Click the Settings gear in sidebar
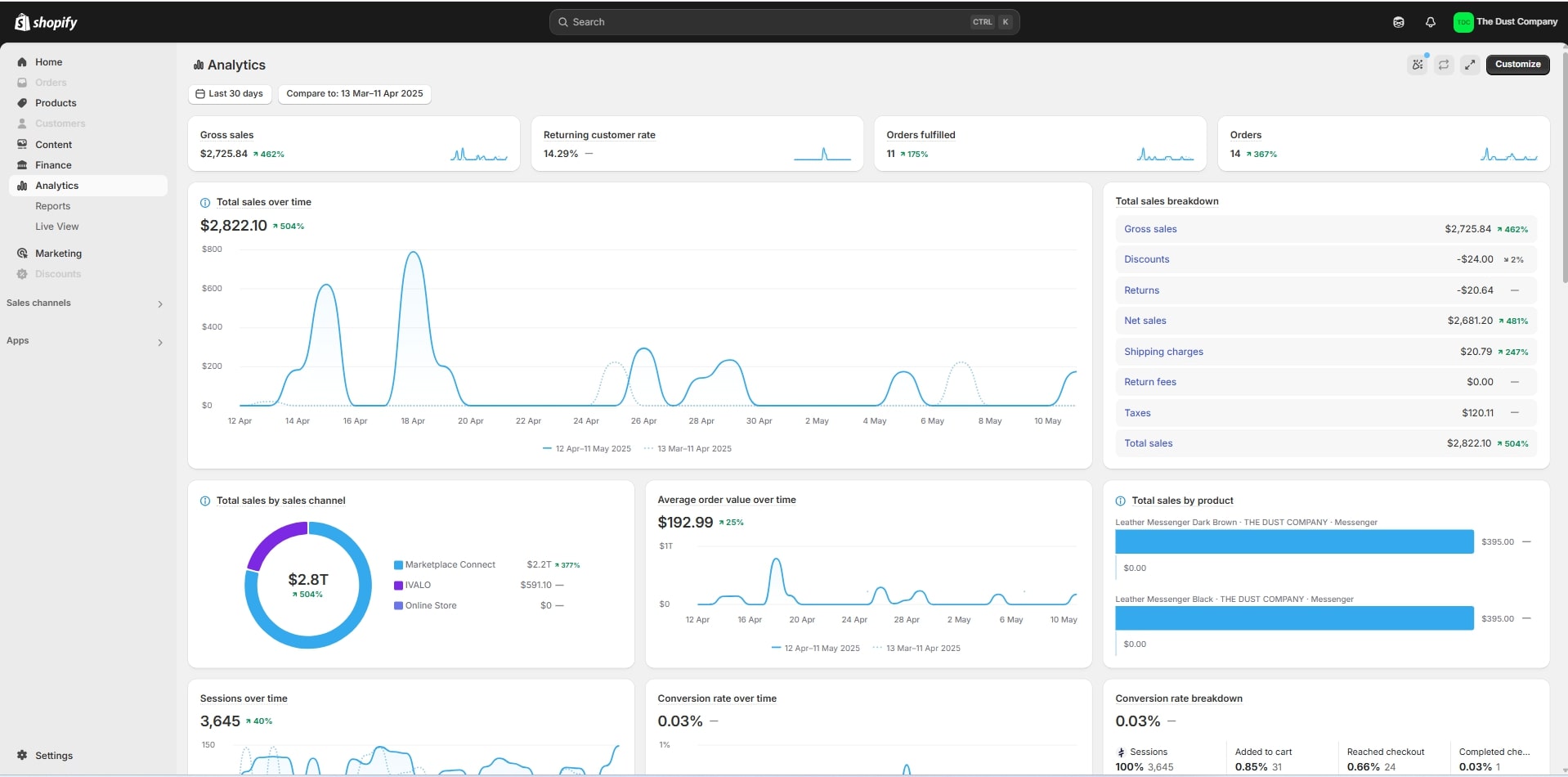This screenshot has width=1568, height=777. click(22, 756)
